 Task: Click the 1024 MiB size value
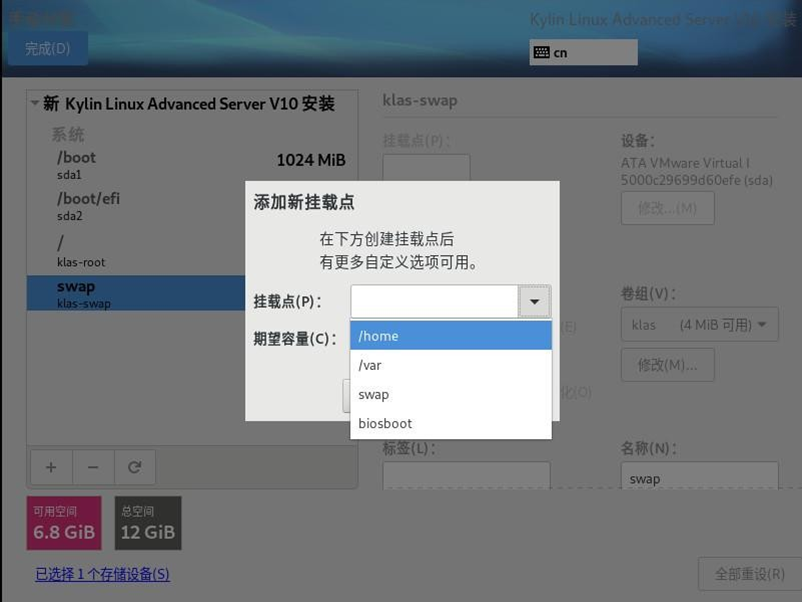click(311, 160)
